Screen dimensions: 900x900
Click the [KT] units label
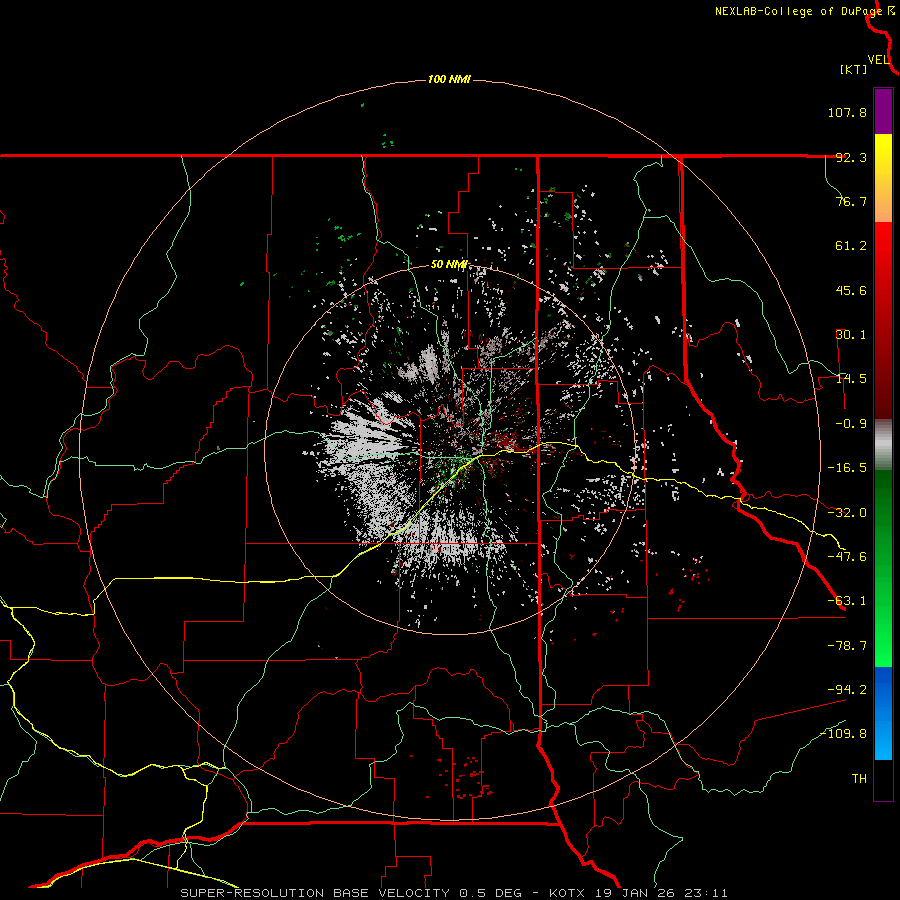pyautogui.click(x=853, y=69)
